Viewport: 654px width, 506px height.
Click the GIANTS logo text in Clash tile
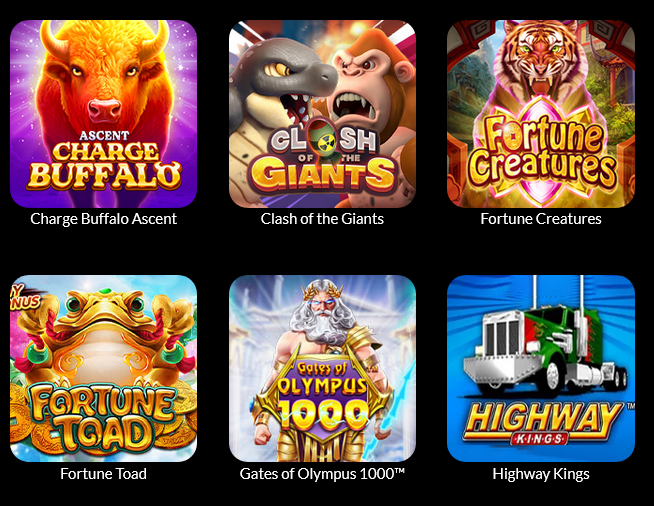[322, 175]
